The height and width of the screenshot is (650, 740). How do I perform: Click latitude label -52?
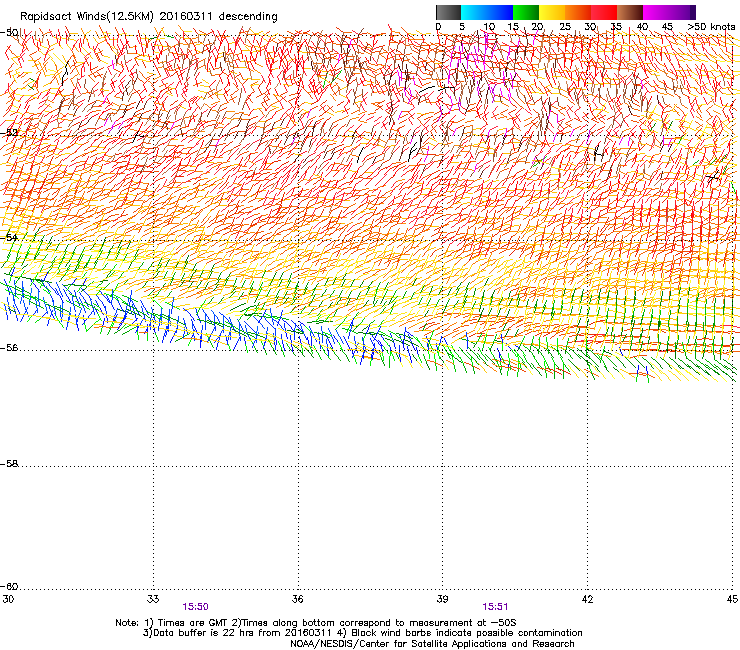tap(9, 133)
